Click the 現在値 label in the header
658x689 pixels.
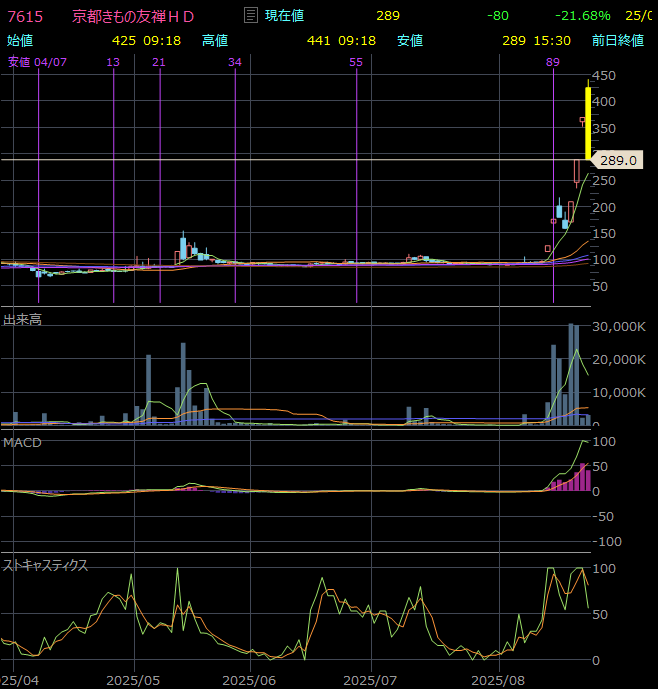[284, 16]
